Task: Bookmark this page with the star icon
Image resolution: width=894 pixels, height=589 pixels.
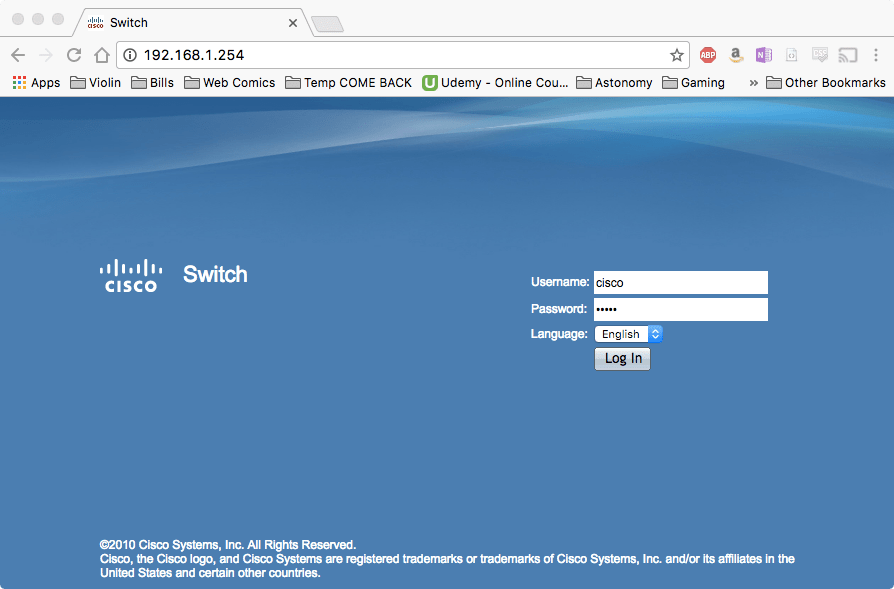Action: pos(677,55)
